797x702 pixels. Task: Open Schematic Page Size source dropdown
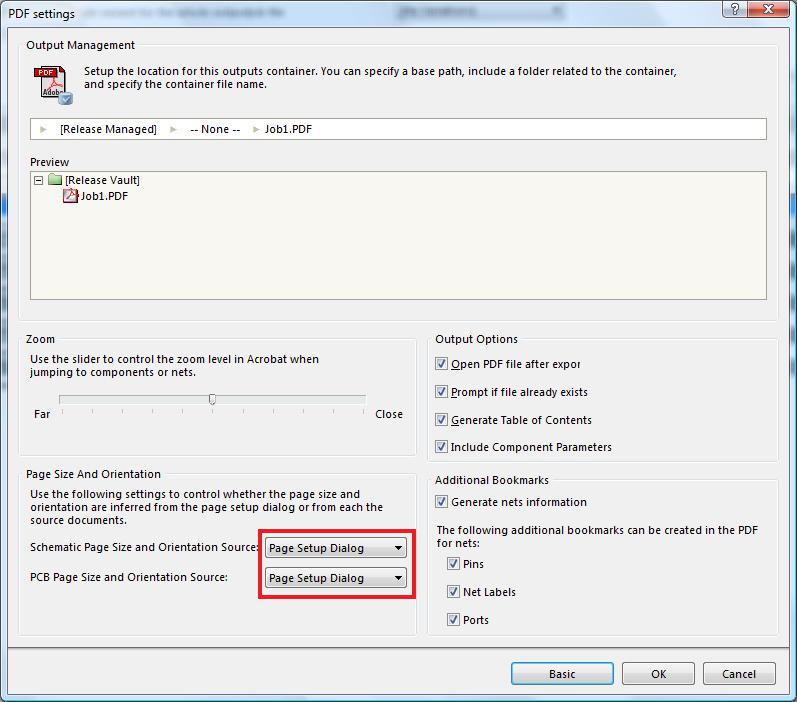[335, 548]
